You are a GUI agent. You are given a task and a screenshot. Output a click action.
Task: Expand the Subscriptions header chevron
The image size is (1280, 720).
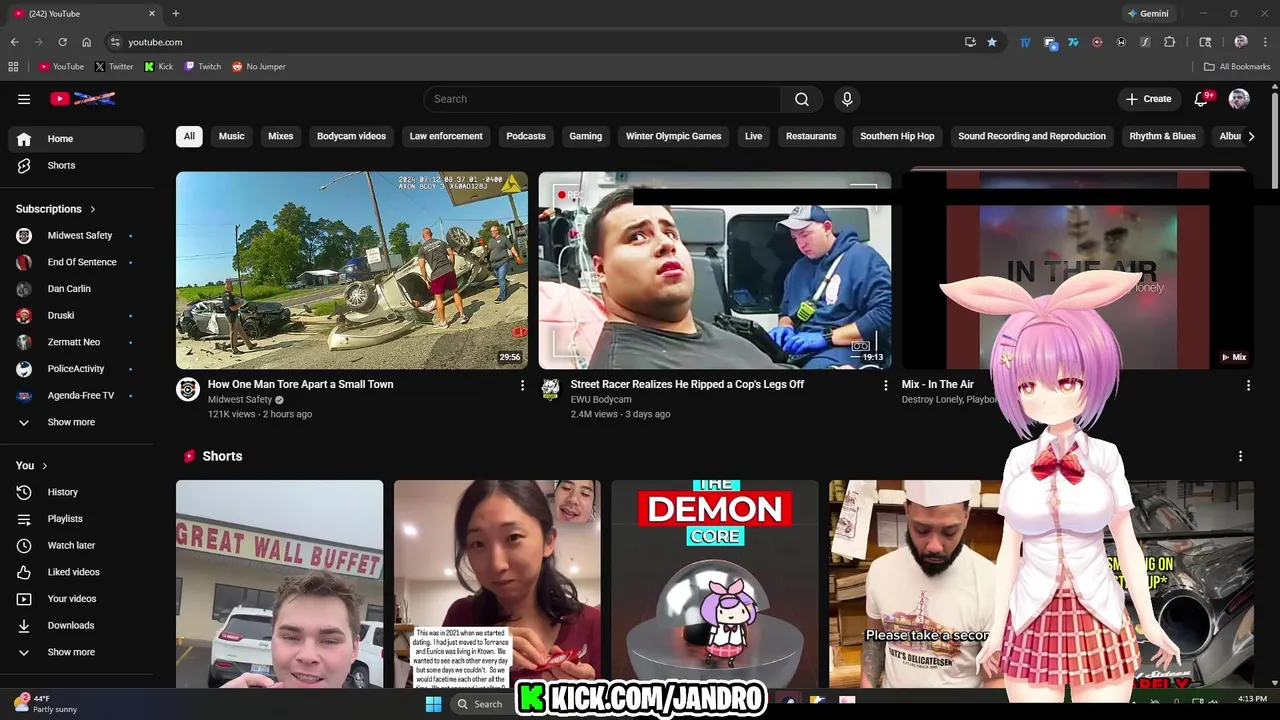(93, 209)
